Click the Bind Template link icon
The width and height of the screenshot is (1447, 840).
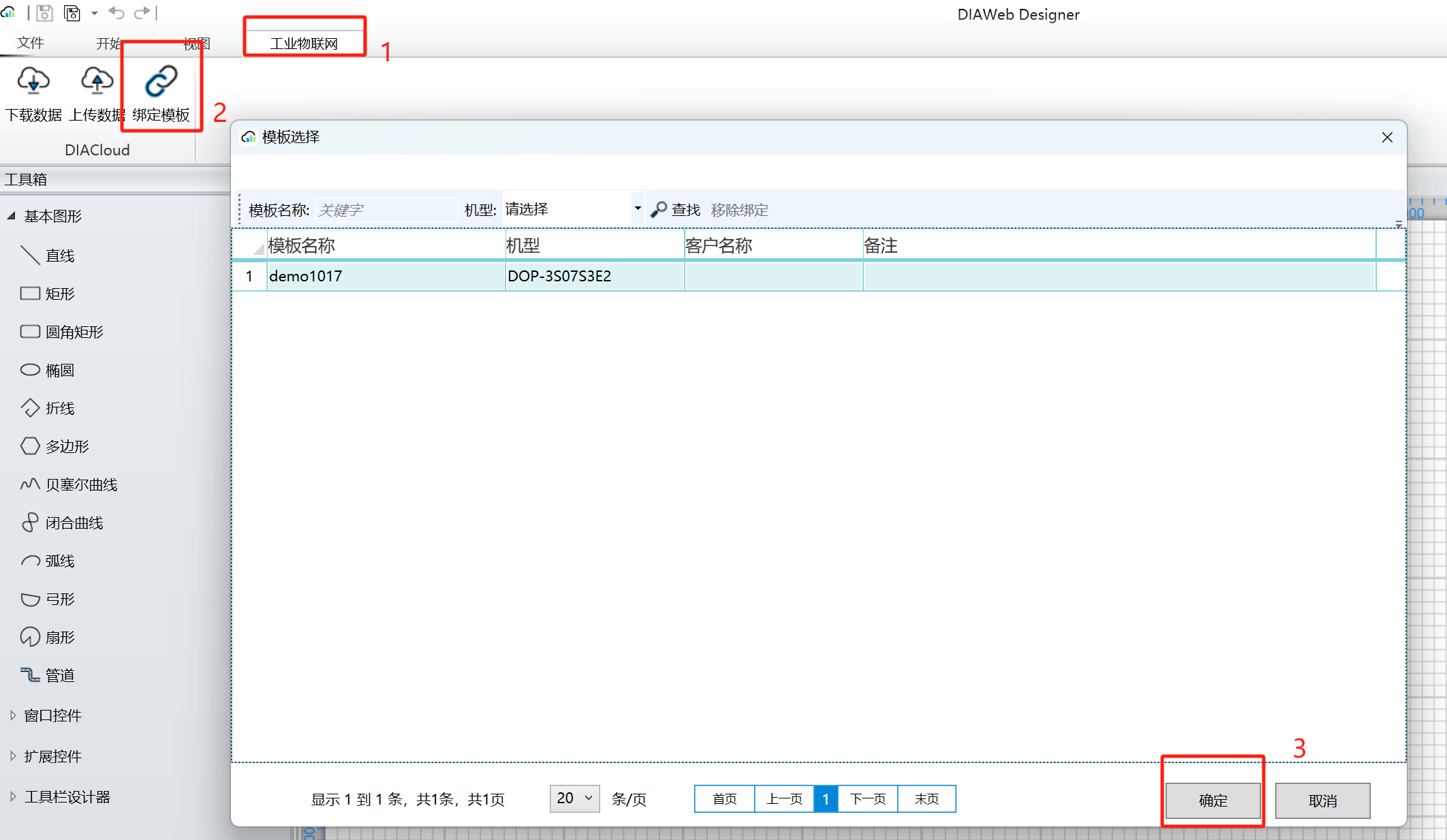point(161,82)
